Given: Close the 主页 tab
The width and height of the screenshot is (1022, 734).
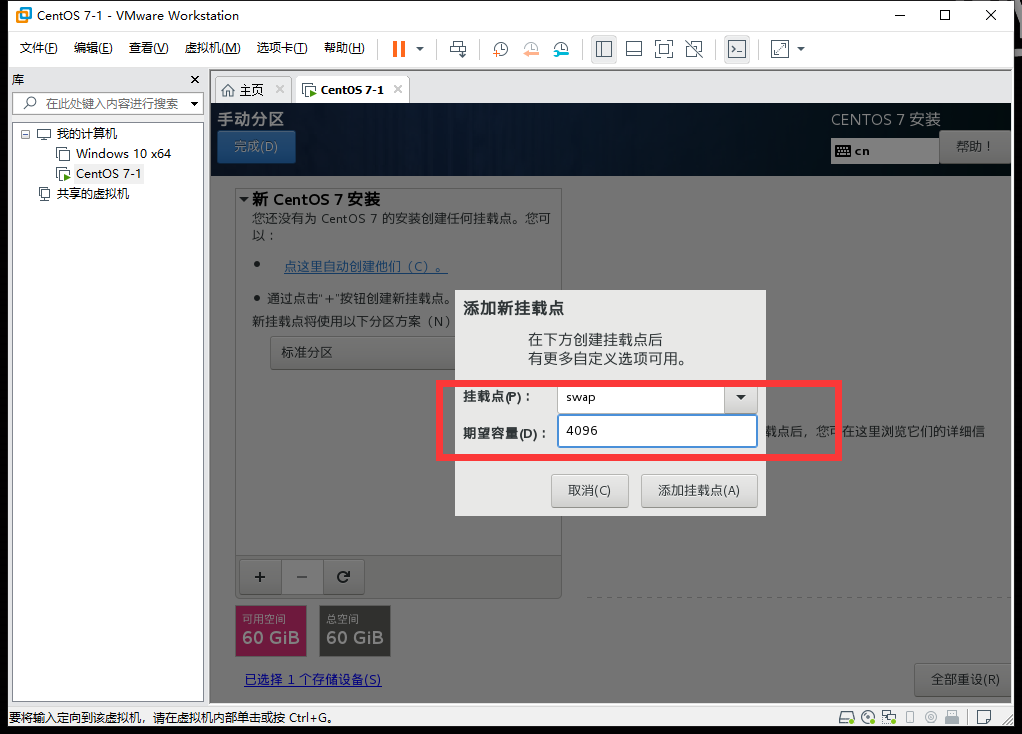Looking at the screenshot, I should (280, 89).
